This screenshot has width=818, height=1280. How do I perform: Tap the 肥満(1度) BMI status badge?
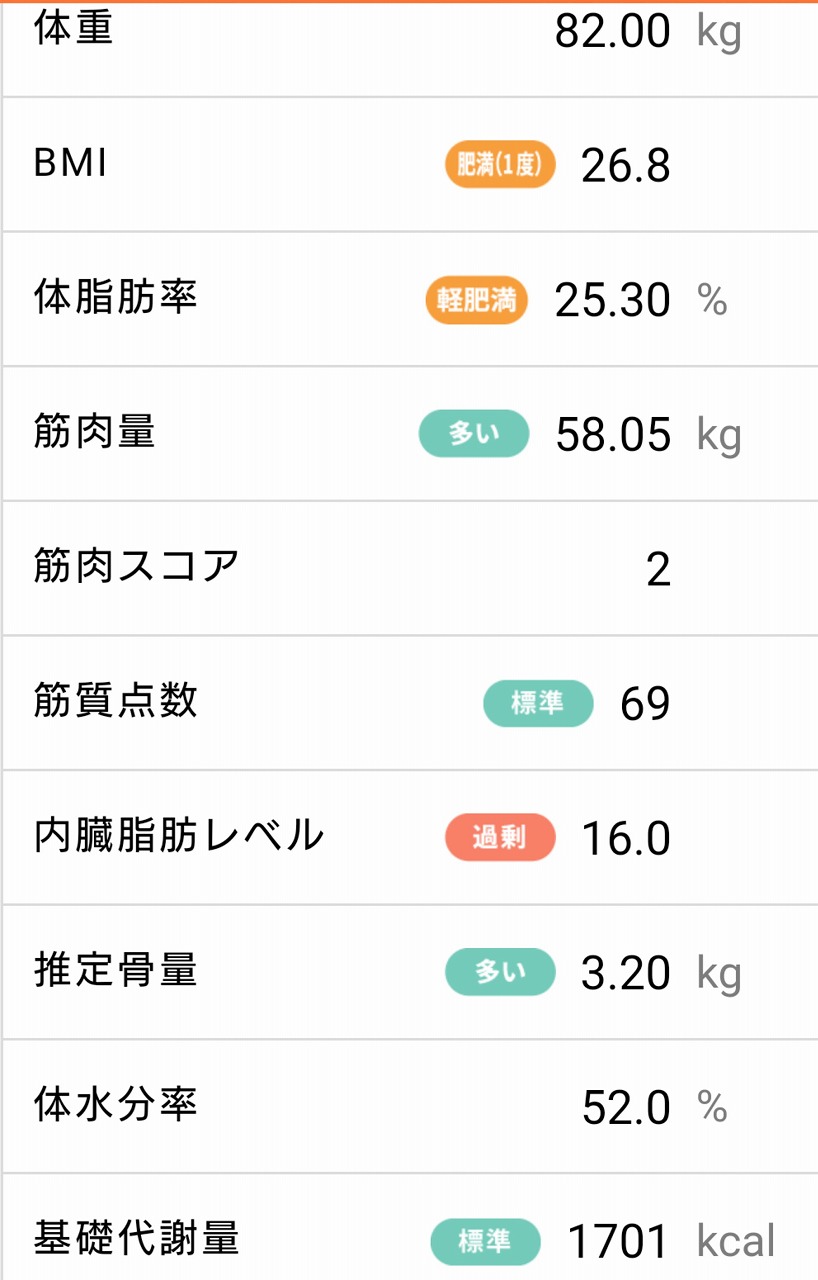pos(500,165)
